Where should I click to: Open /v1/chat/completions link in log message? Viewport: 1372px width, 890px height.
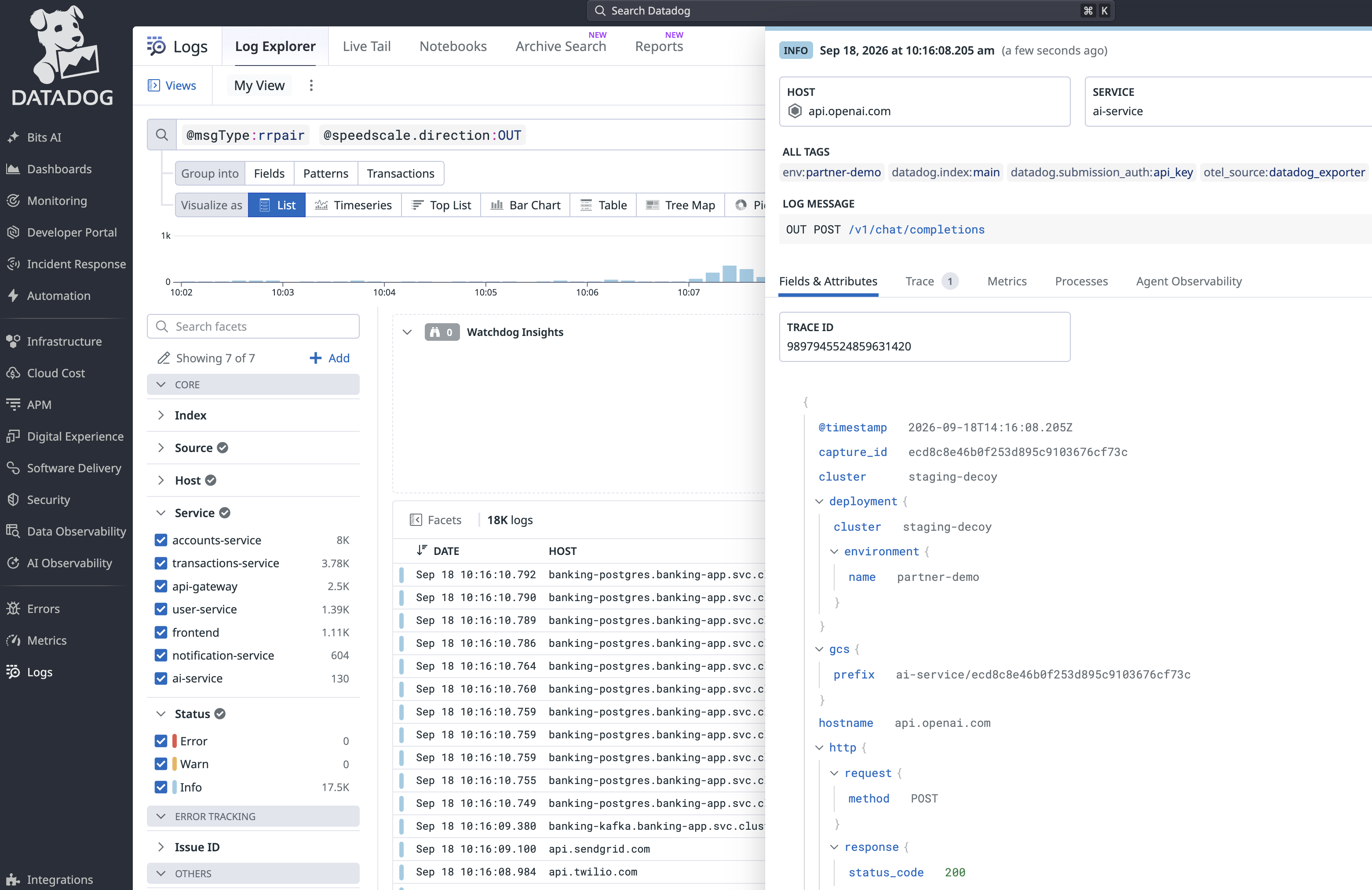[916, 230]
